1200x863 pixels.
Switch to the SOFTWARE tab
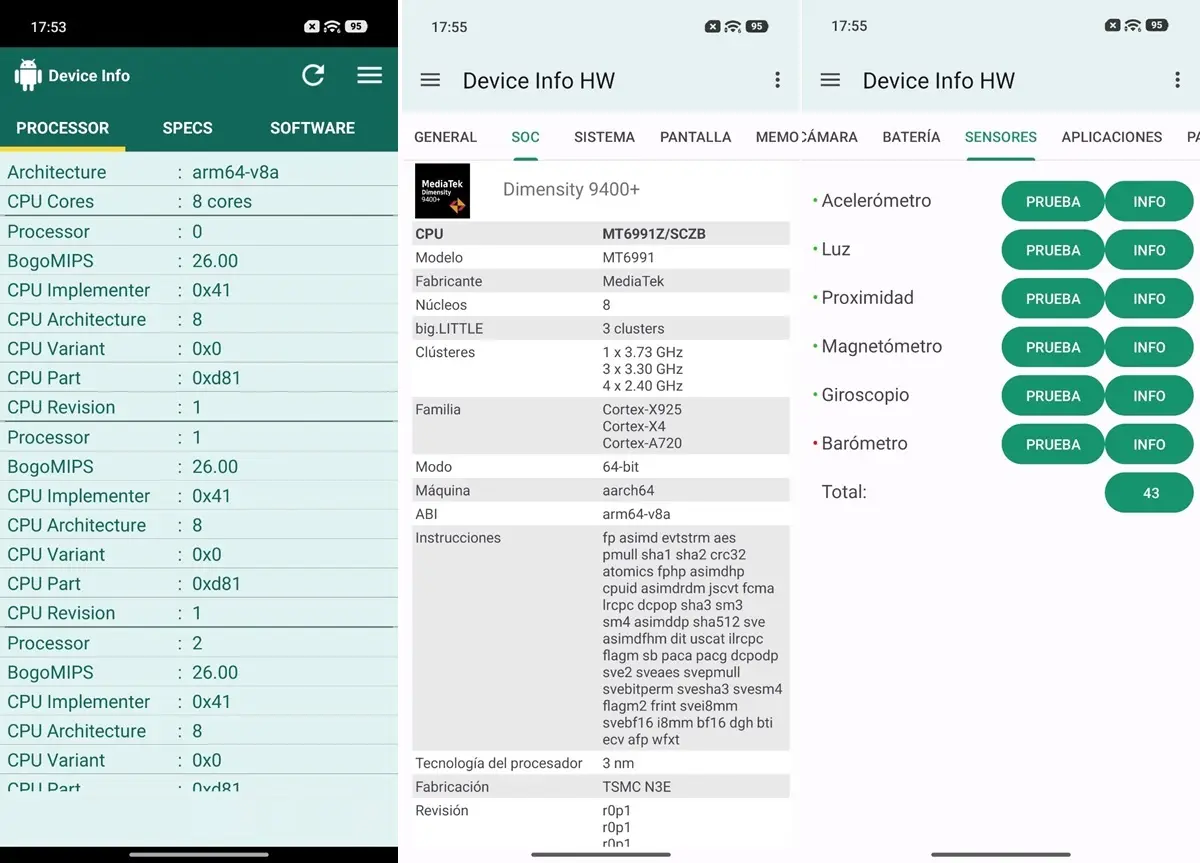click(312, 128)
